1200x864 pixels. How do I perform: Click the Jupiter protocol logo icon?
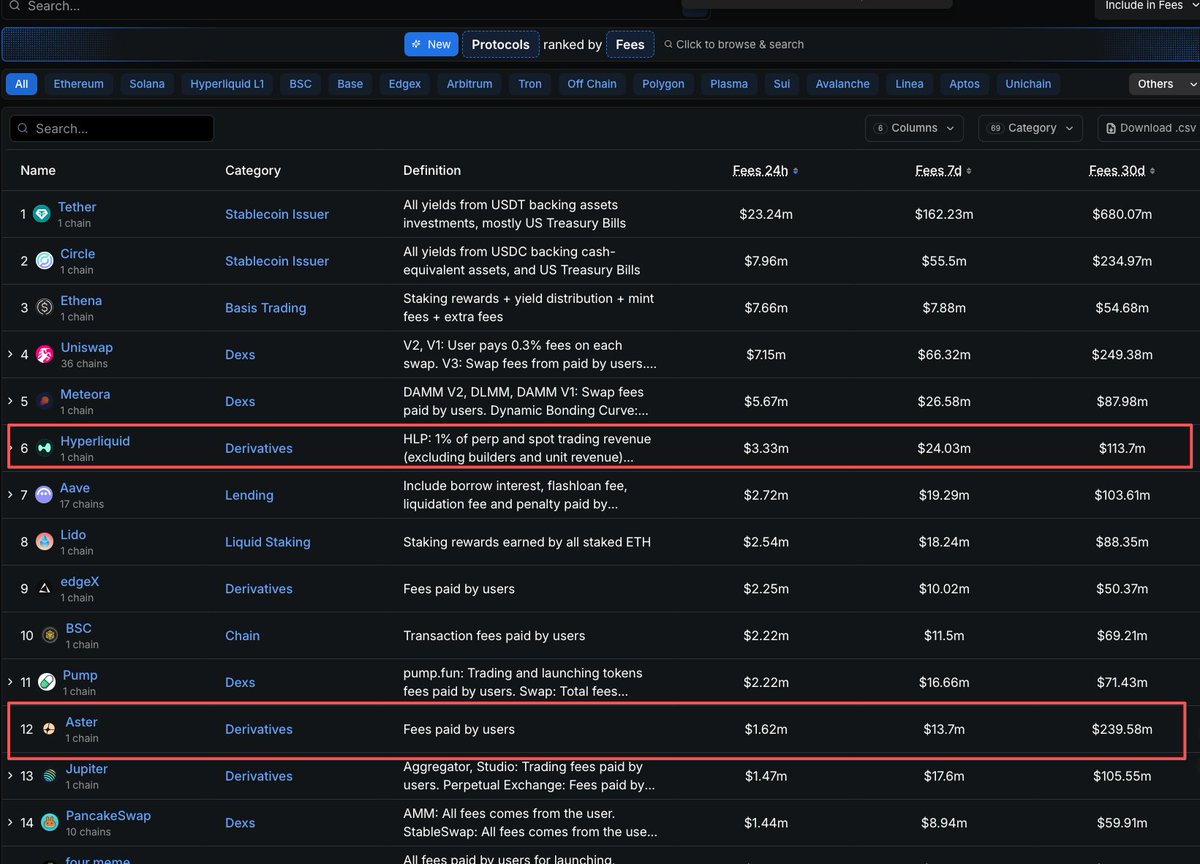pos(50,776)
